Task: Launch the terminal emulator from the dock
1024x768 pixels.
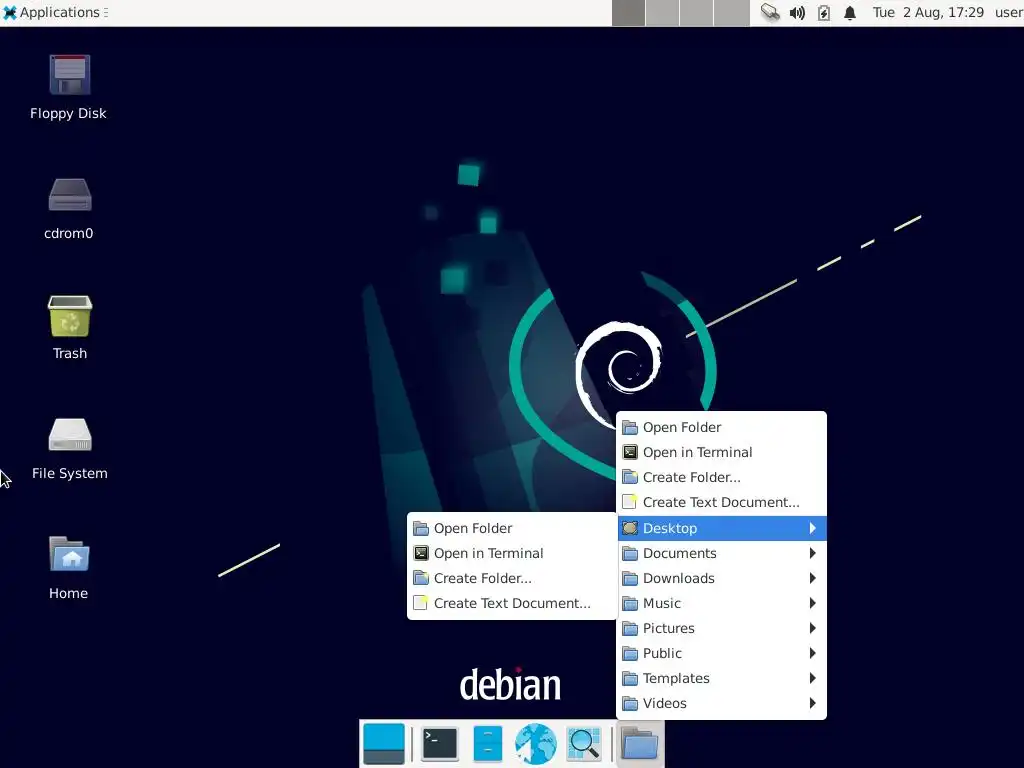Action: coord(440,744)
